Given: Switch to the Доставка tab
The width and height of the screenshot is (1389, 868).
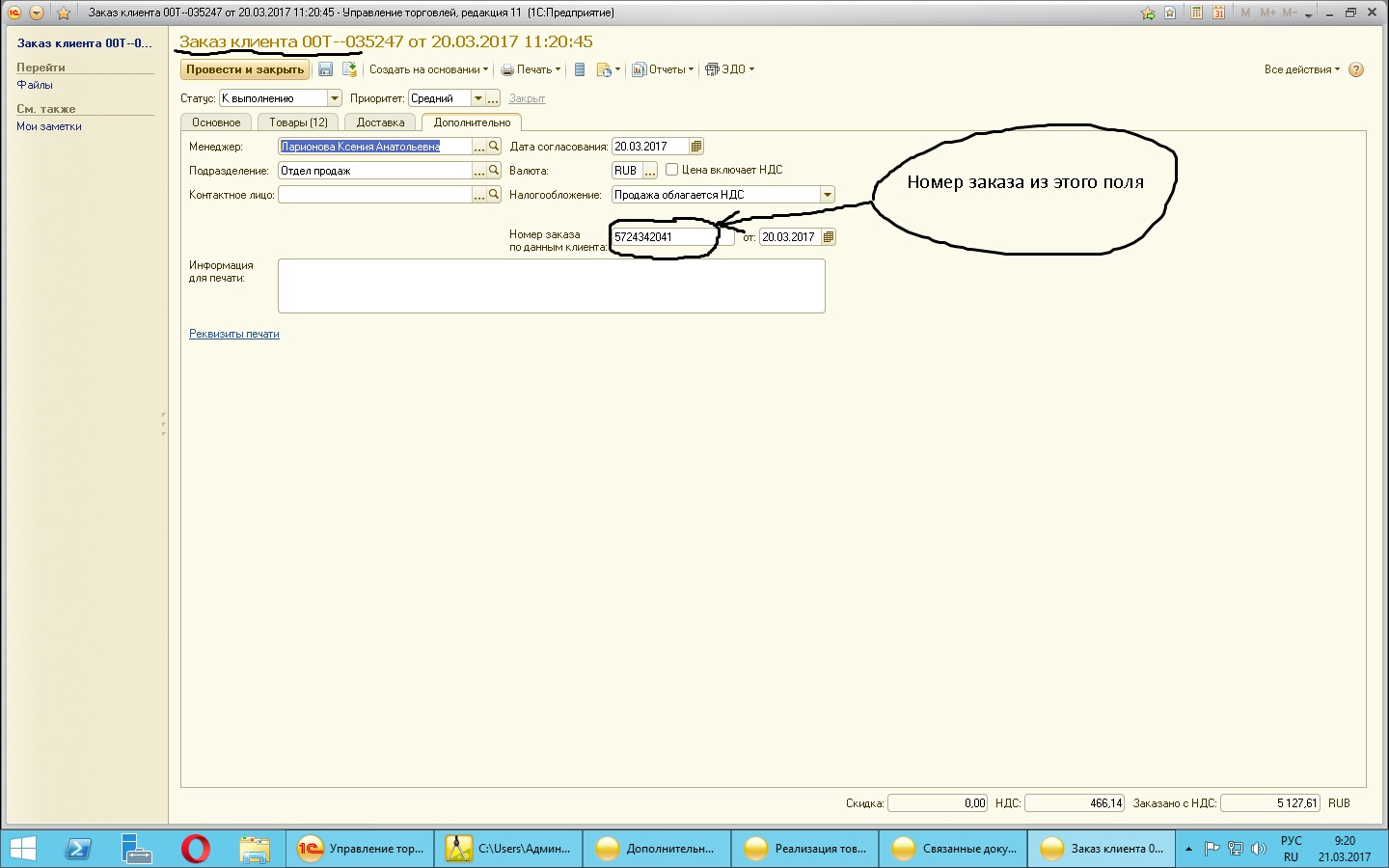Looking at the screenshot, I should click(380, 122).
